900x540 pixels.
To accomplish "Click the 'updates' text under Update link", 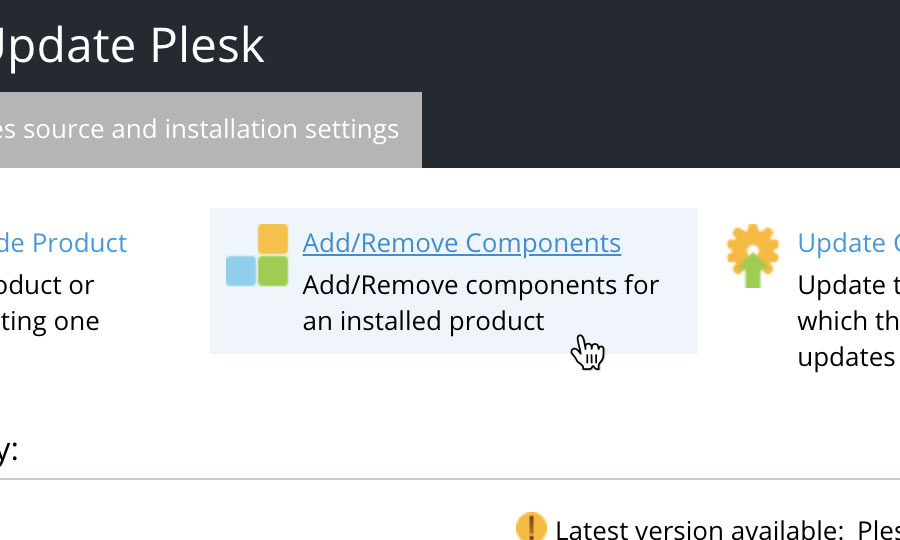I will 846,358.
